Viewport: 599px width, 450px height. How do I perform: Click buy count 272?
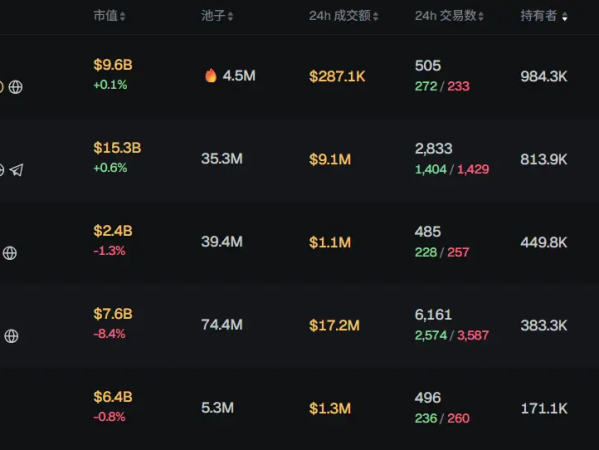[426, 86]
